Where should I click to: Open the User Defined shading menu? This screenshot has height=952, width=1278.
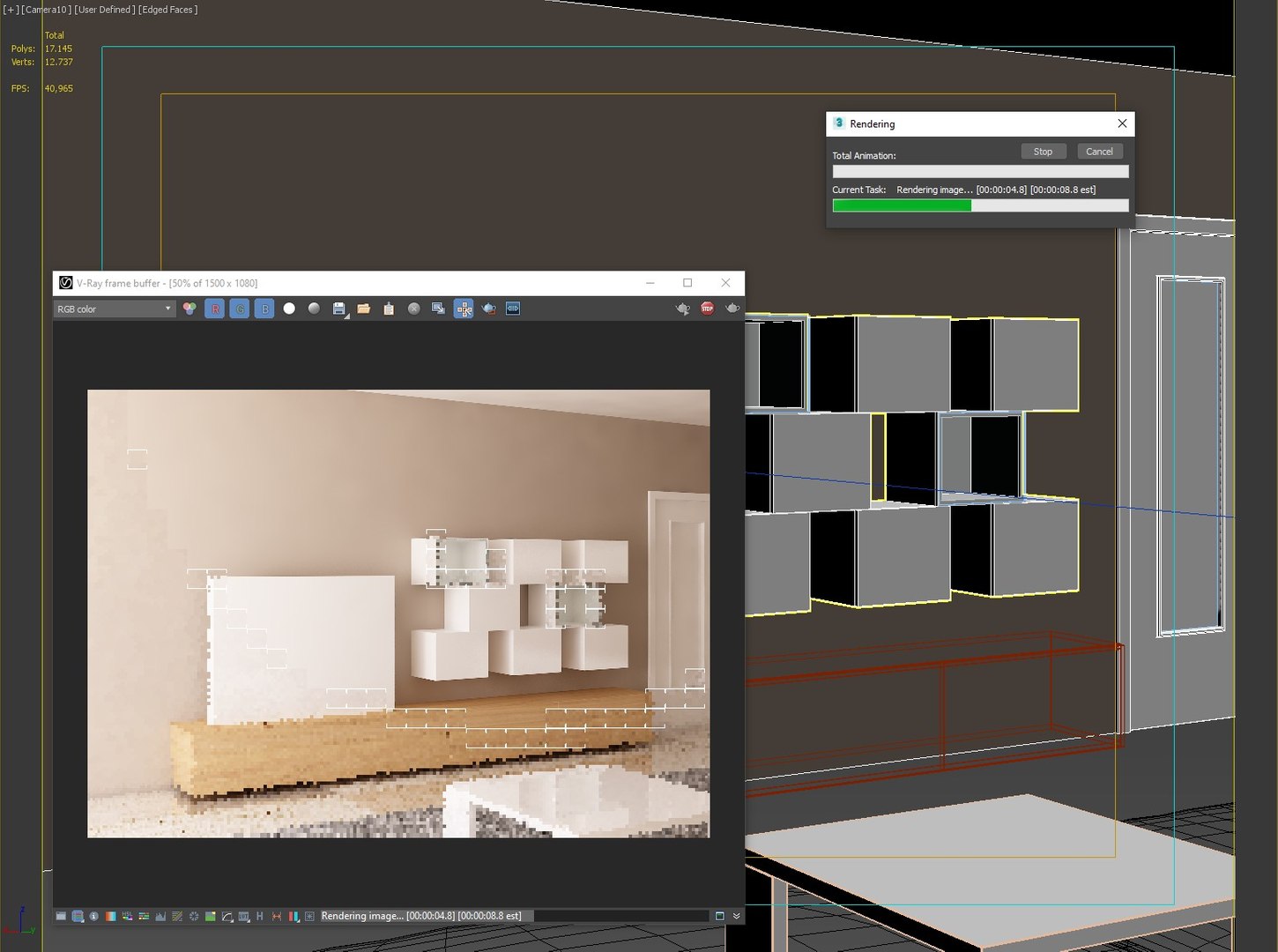(104, 10)
